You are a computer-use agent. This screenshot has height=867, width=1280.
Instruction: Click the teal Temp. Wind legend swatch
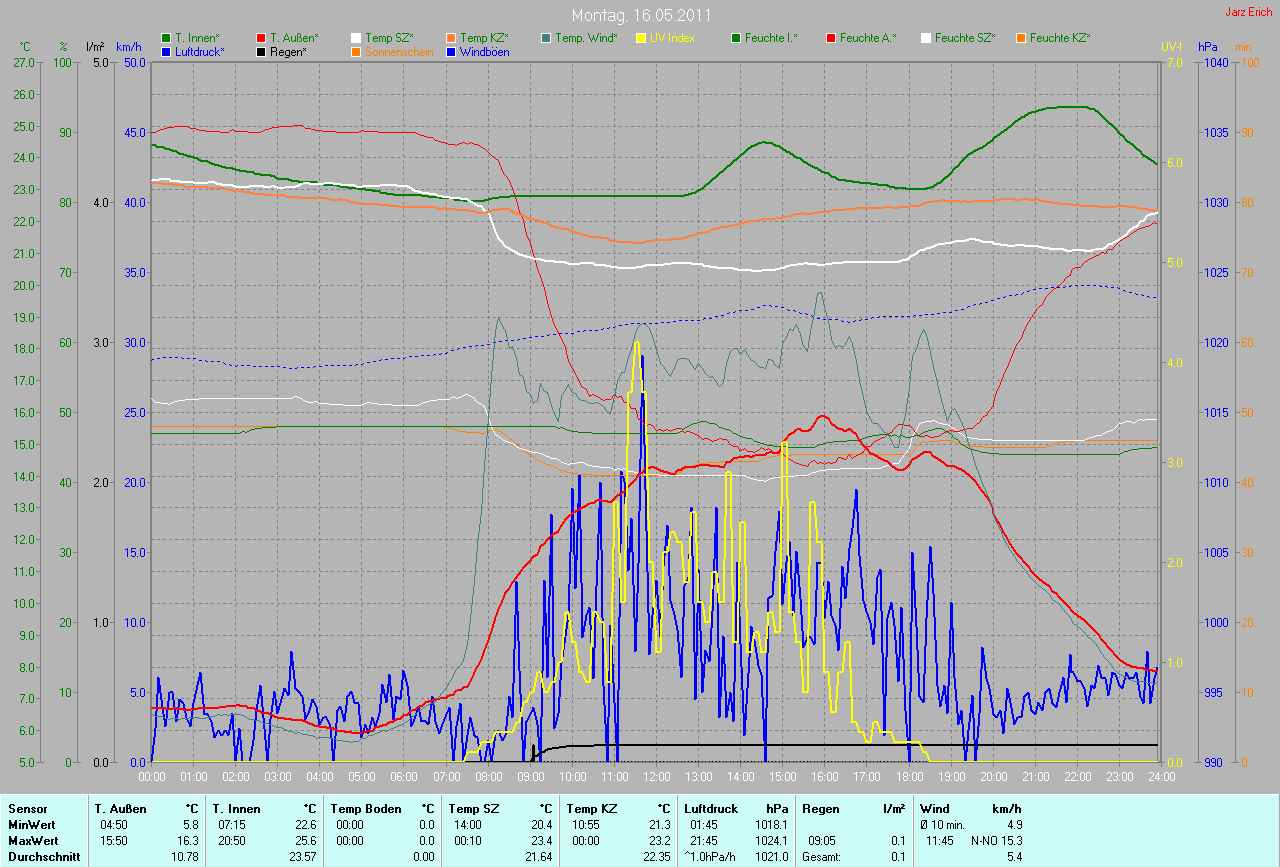pos(546,38)
